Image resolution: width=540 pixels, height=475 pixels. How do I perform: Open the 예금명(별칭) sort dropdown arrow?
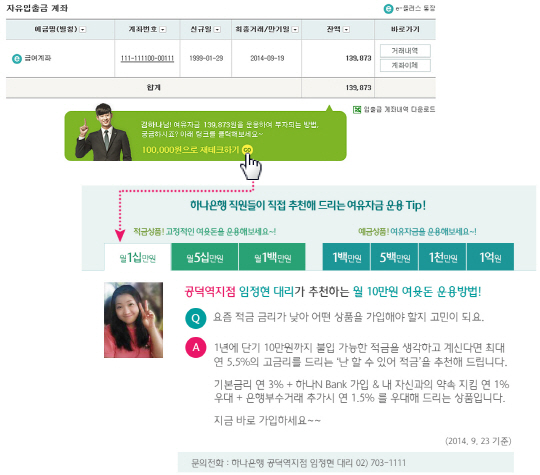(83, 30)
